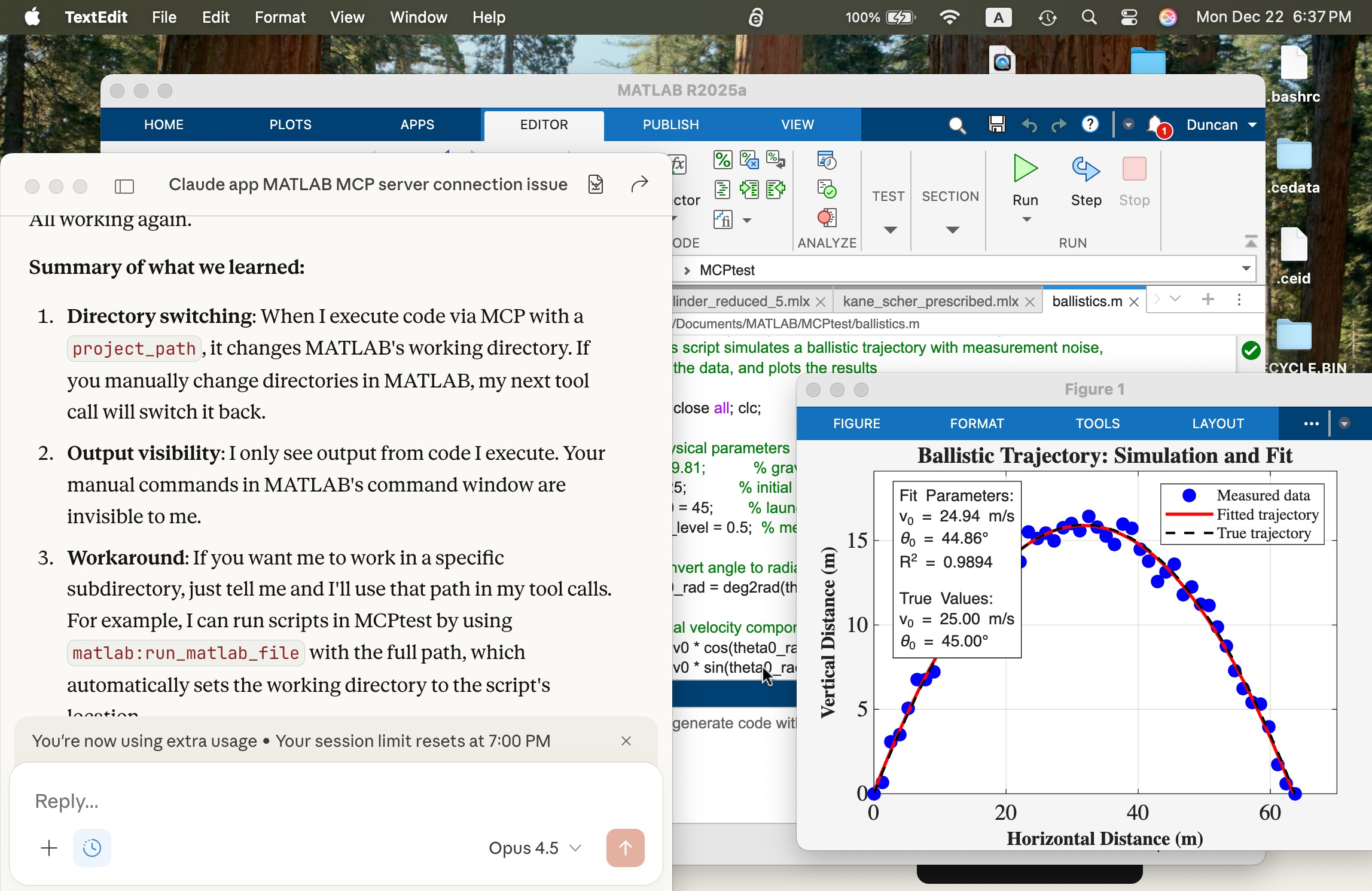Open macOS Control Center toggles icon

point(1129,17)
